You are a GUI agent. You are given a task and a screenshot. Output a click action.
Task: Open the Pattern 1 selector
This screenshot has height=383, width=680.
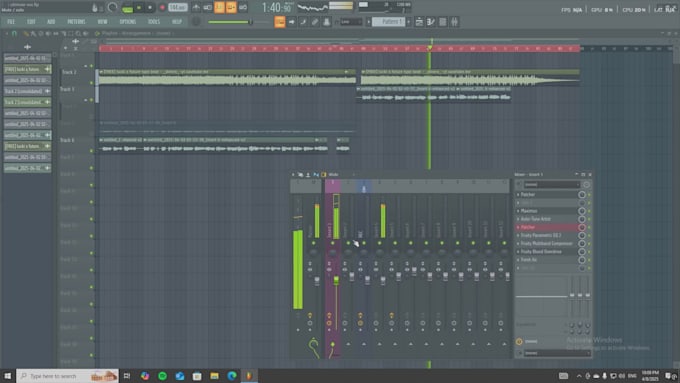(389, 22)
